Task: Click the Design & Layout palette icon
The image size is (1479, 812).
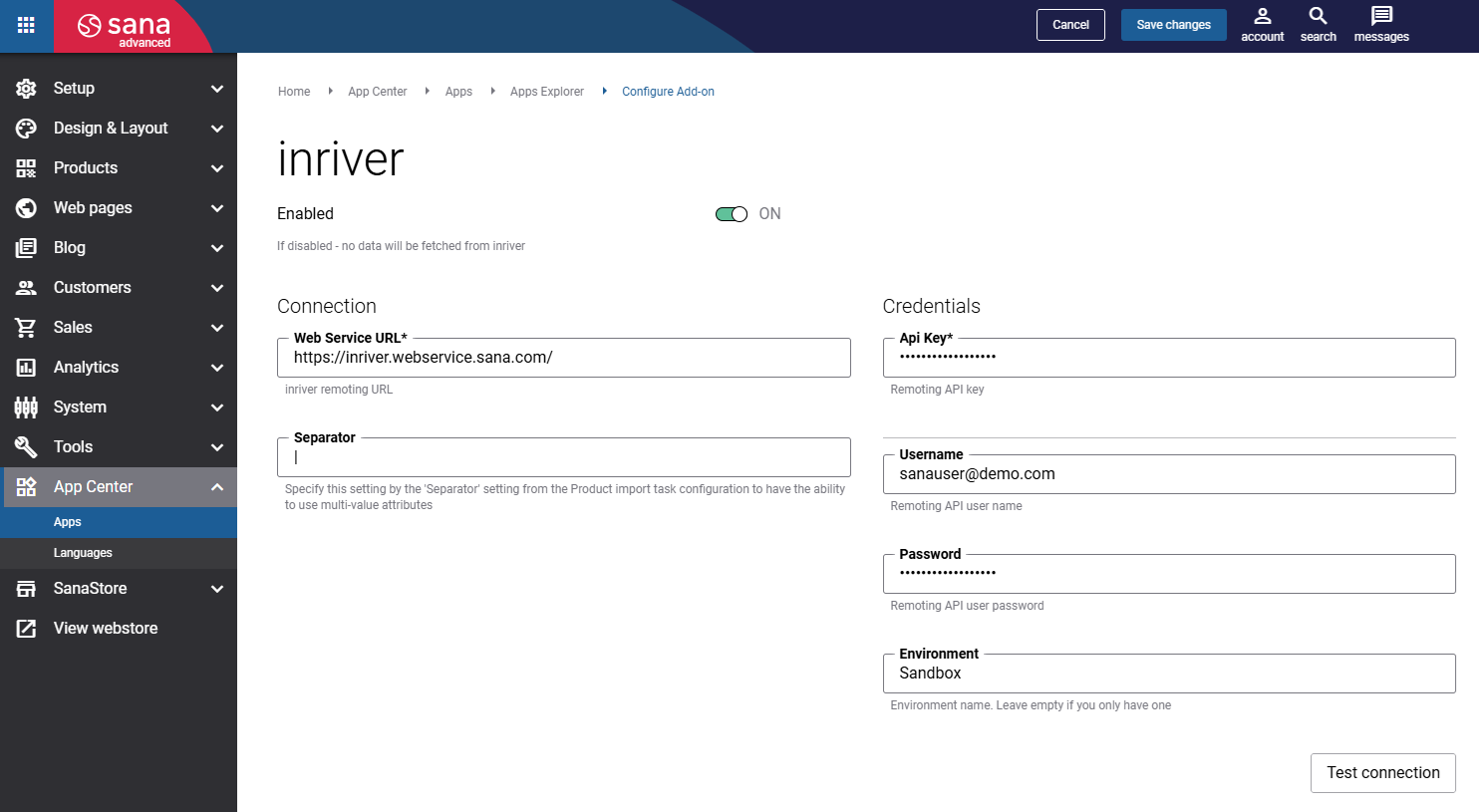Action: (26, 129)
